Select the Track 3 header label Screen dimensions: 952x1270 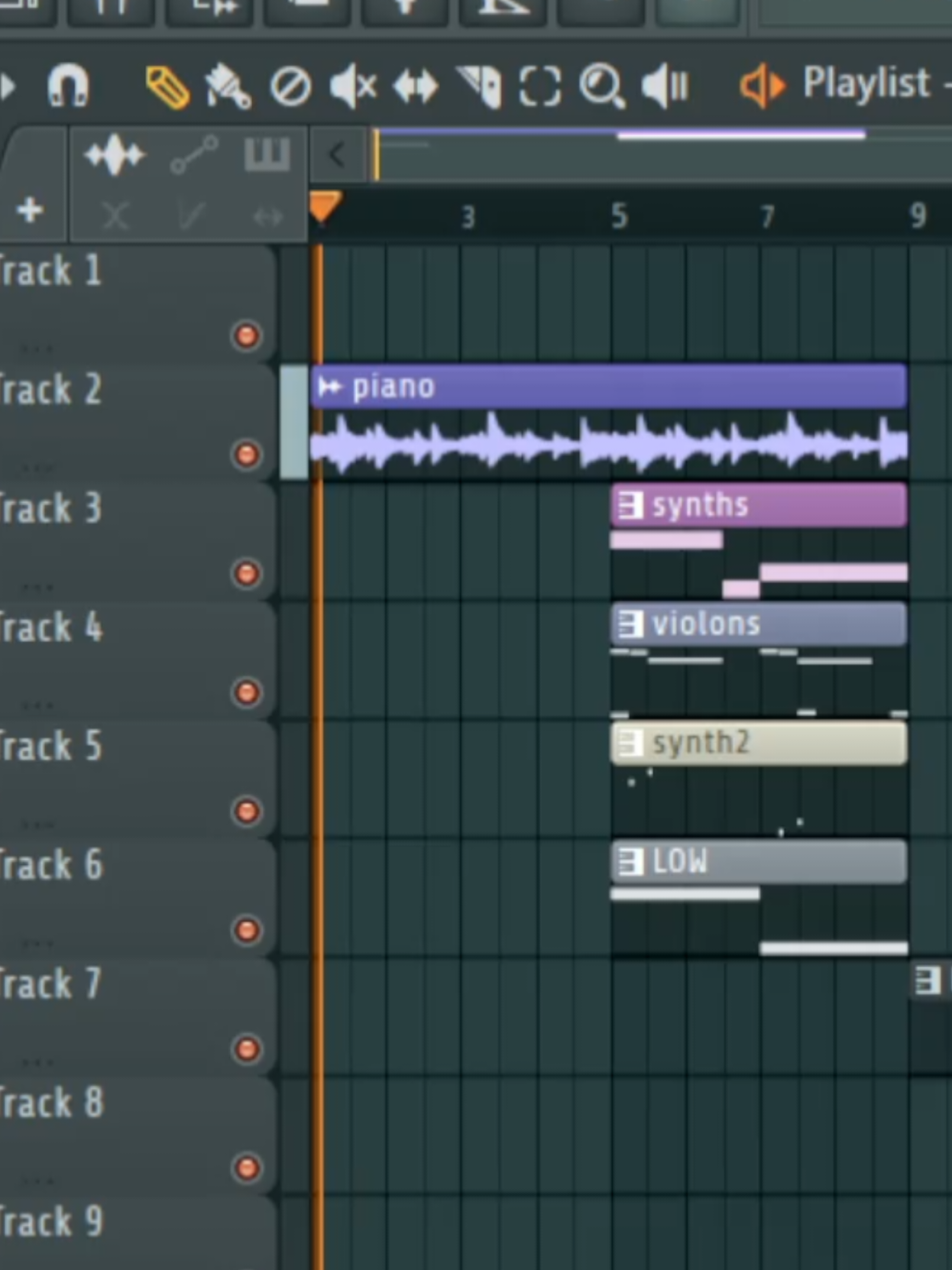50,508
